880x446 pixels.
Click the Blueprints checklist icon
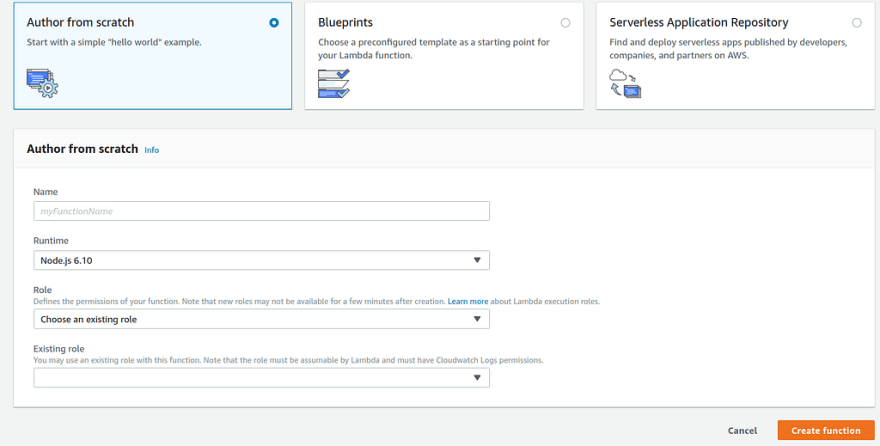pos(333,83)
